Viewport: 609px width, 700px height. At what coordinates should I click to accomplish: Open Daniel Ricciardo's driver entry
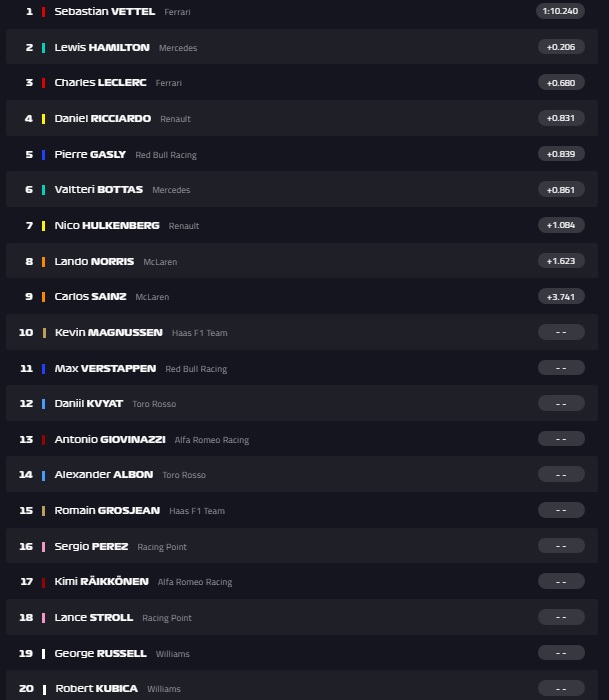click(102, 118)
